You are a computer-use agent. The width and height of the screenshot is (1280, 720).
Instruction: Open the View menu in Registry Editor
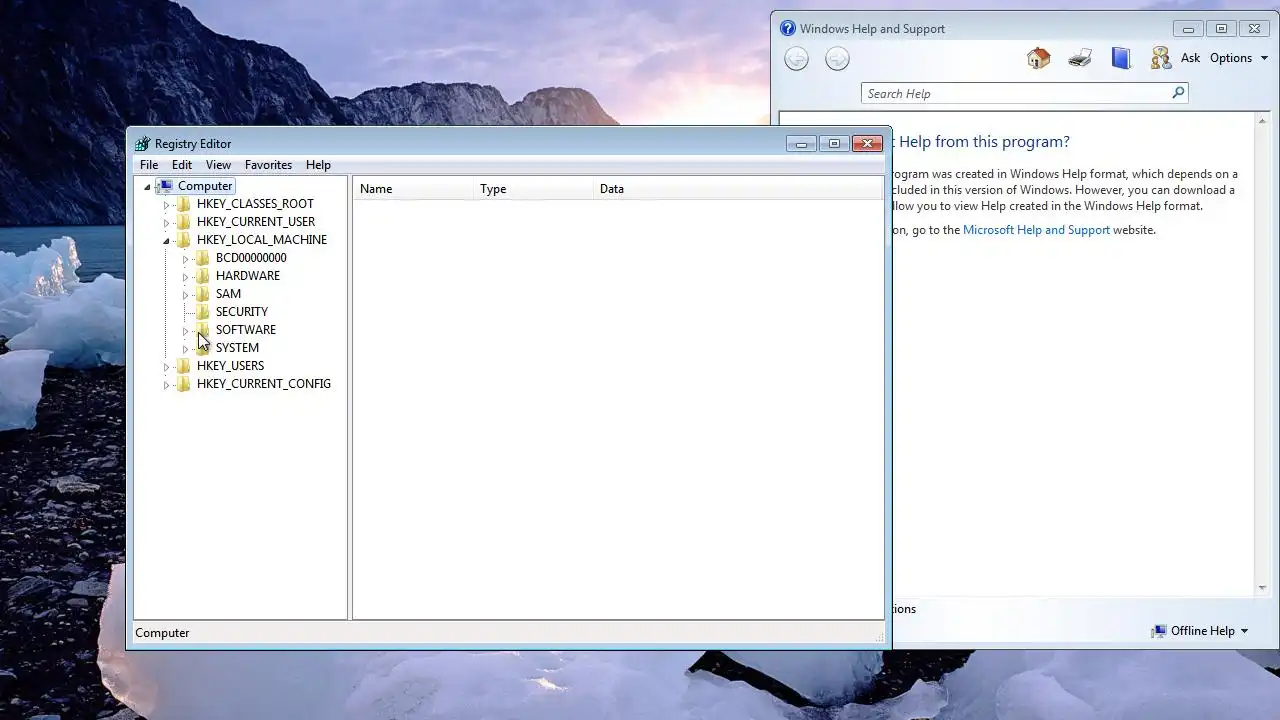coord(218,165)
